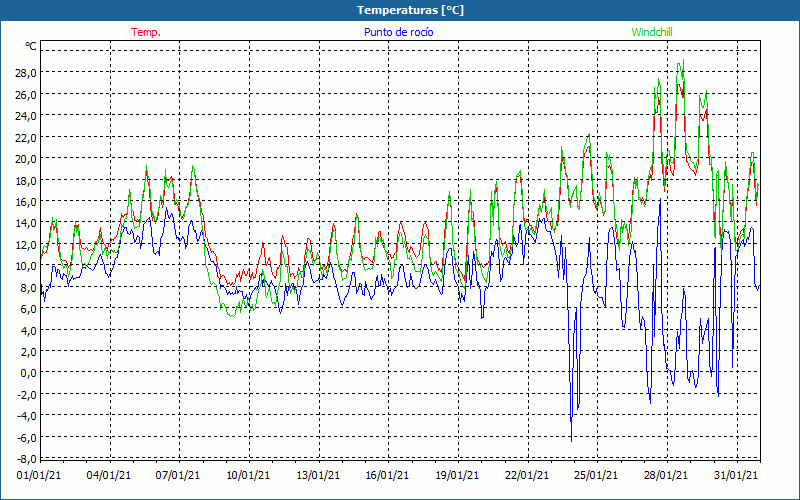Image resolution: width=800 pixels, height=500 pixels.
Task: Click the highest windchill peak near 29
Action: [683, 61]
